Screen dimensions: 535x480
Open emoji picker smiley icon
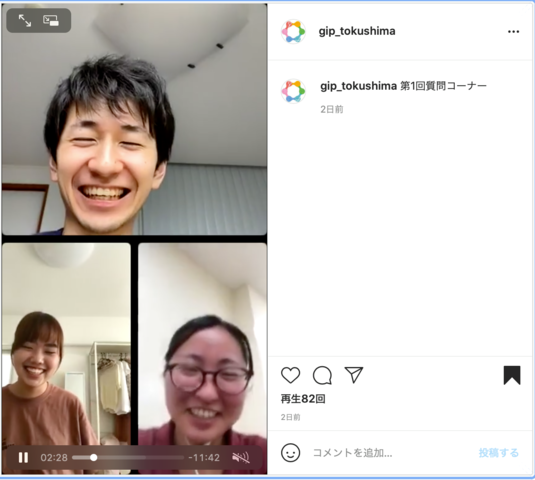click(x=290, y=453)
